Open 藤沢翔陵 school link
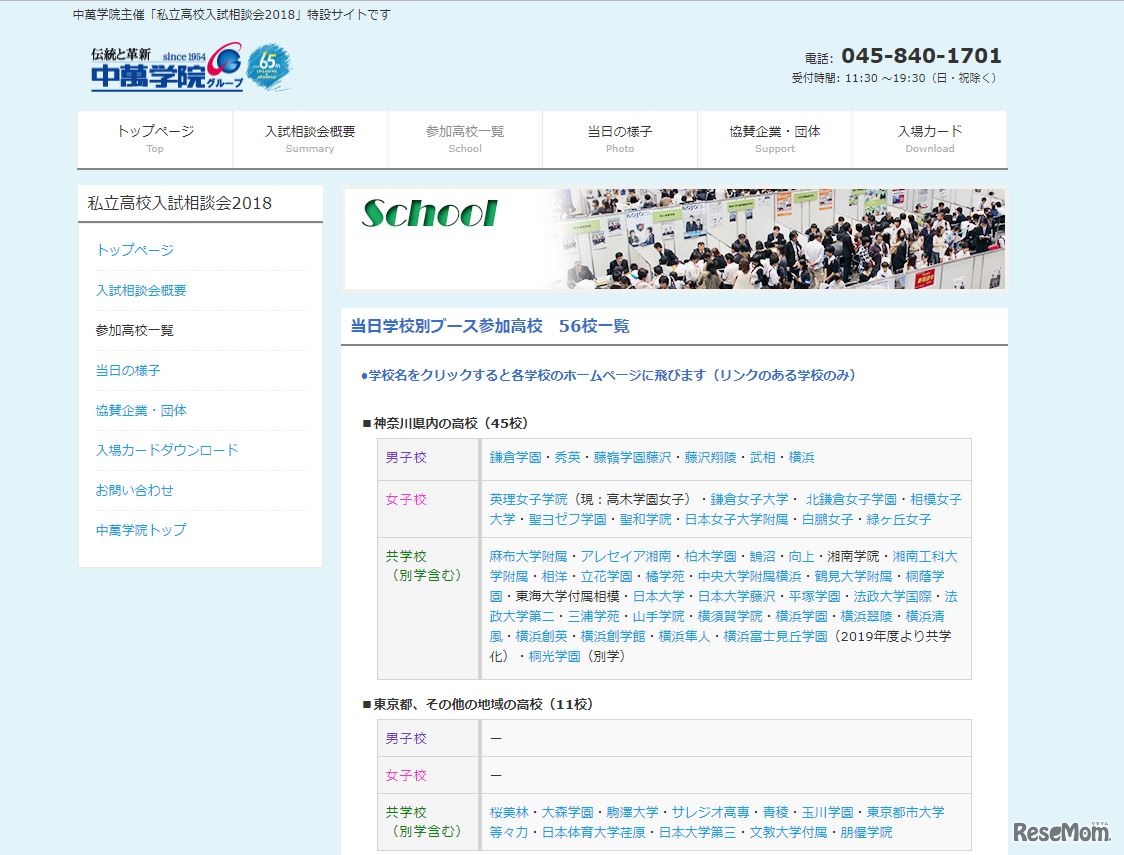Image resolution: width=1124 pixels, height=855 pixels. coord(710,457)
